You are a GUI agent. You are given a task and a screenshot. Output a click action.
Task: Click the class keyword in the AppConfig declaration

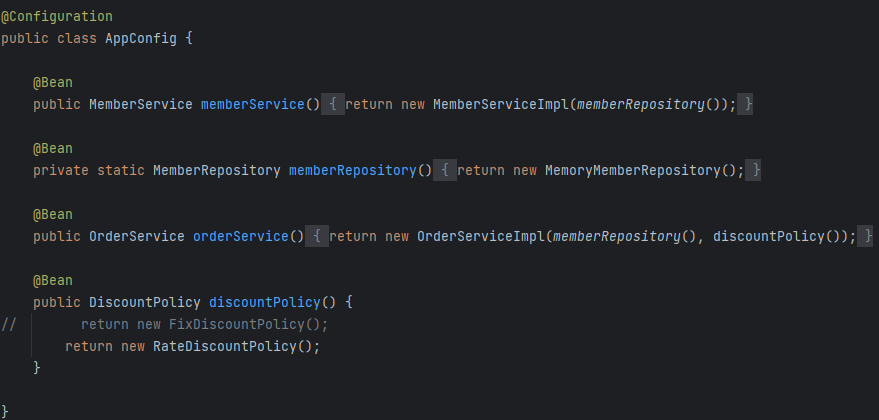(x=77, y=39)
